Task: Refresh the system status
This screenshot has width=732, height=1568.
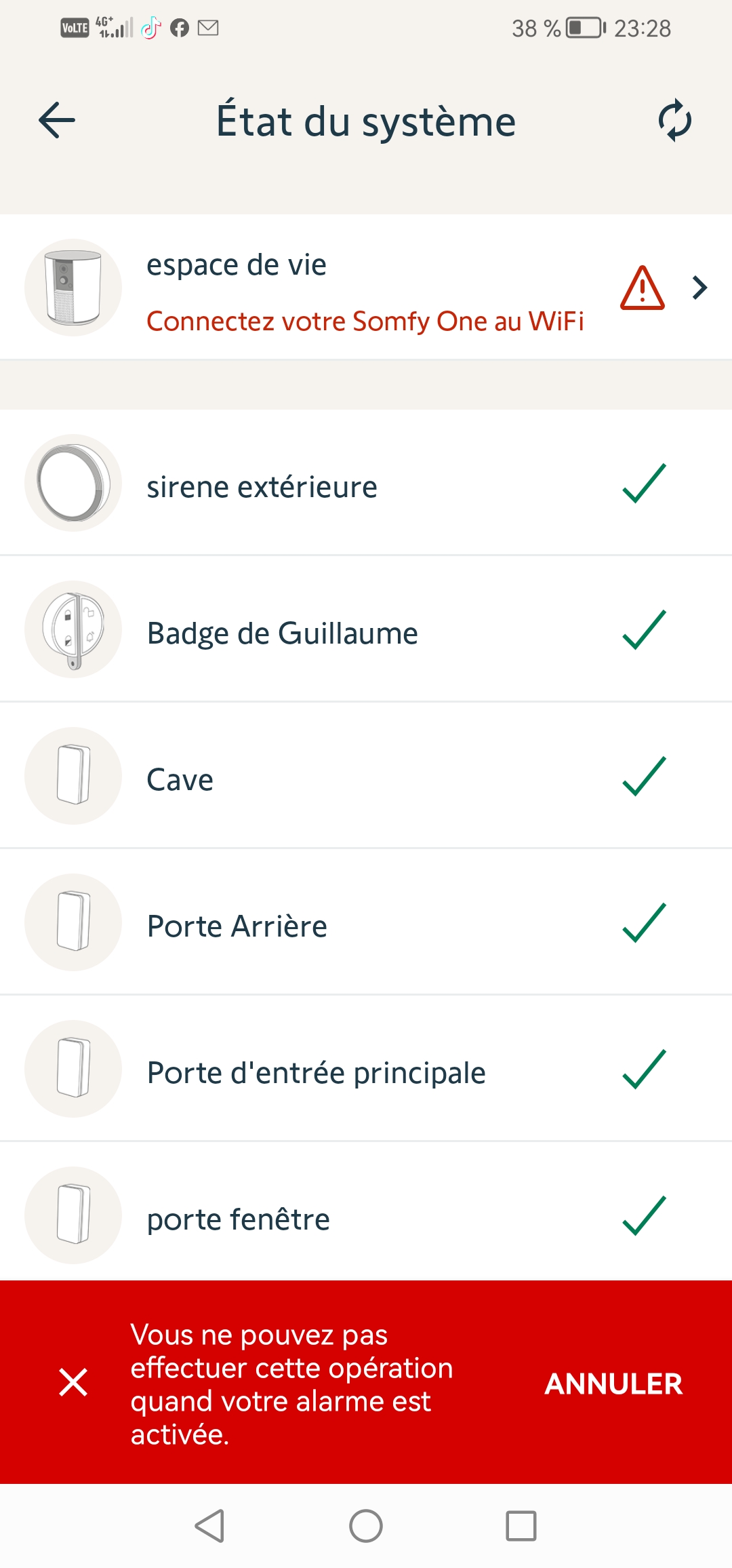Action: click(675, 121)
